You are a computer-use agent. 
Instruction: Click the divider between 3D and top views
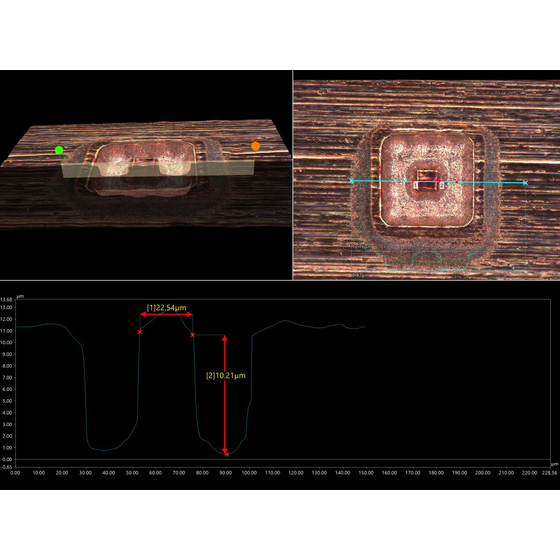click(x=293, y=175)
